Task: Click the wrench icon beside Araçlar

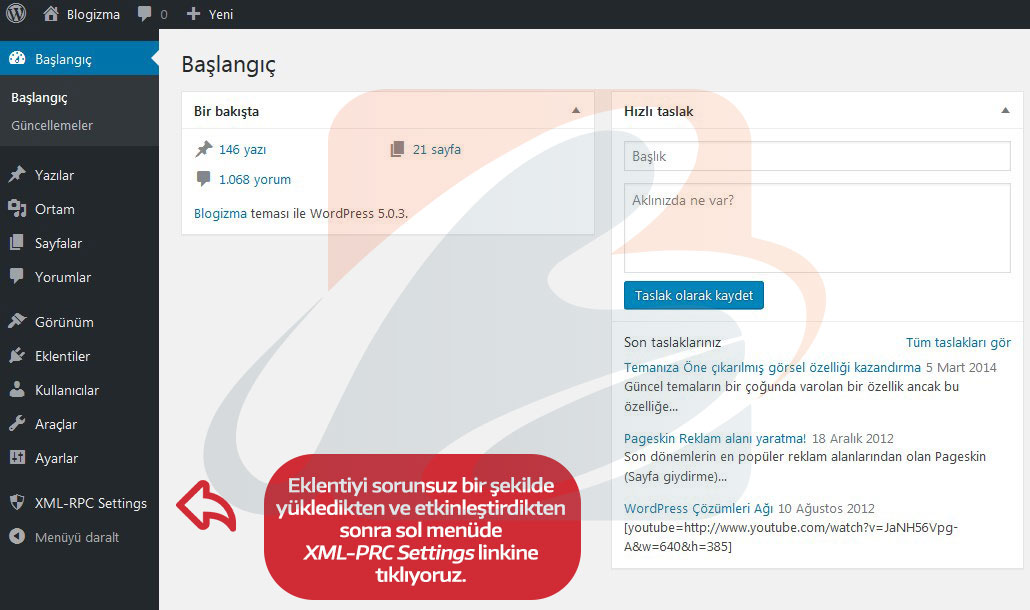Action: coord(17,424)
